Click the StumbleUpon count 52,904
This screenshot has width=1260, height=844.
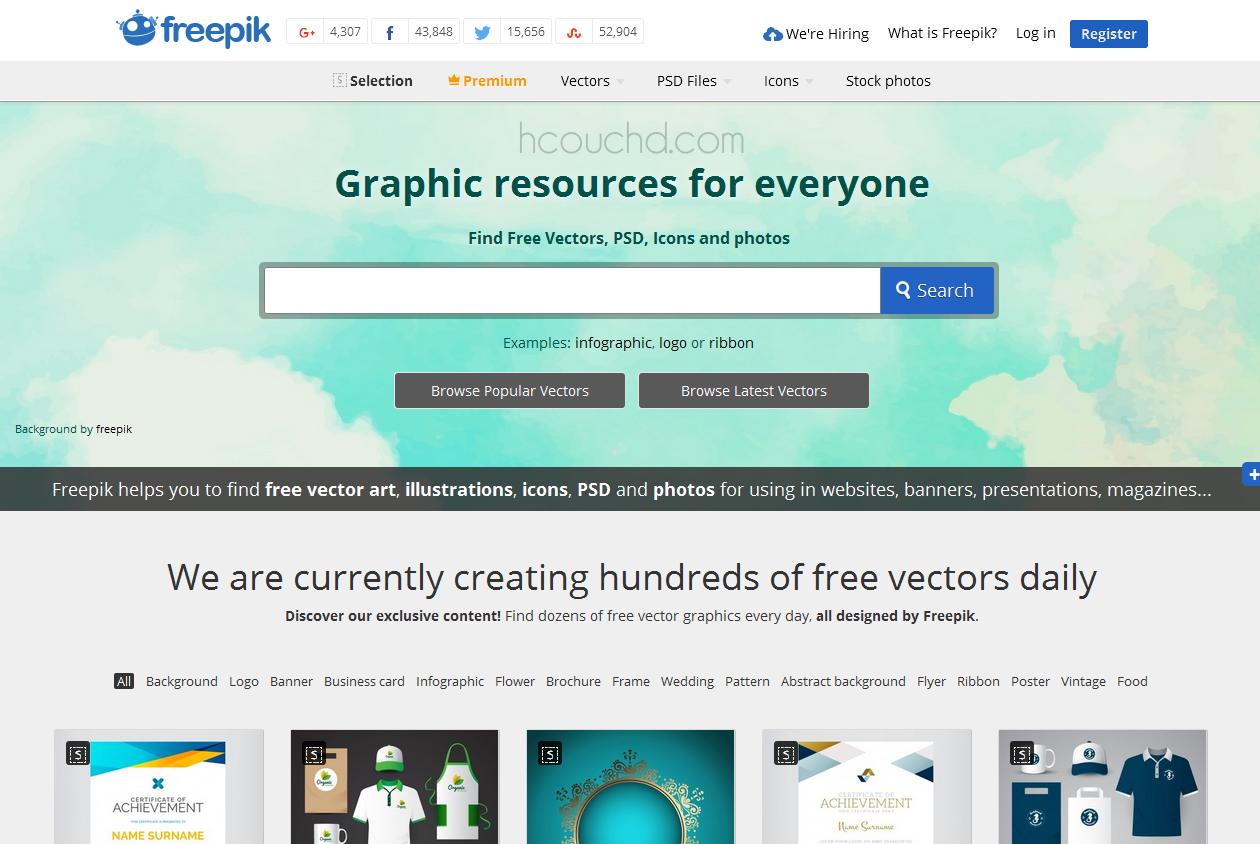pyautogui.click(x=618, y=32)
